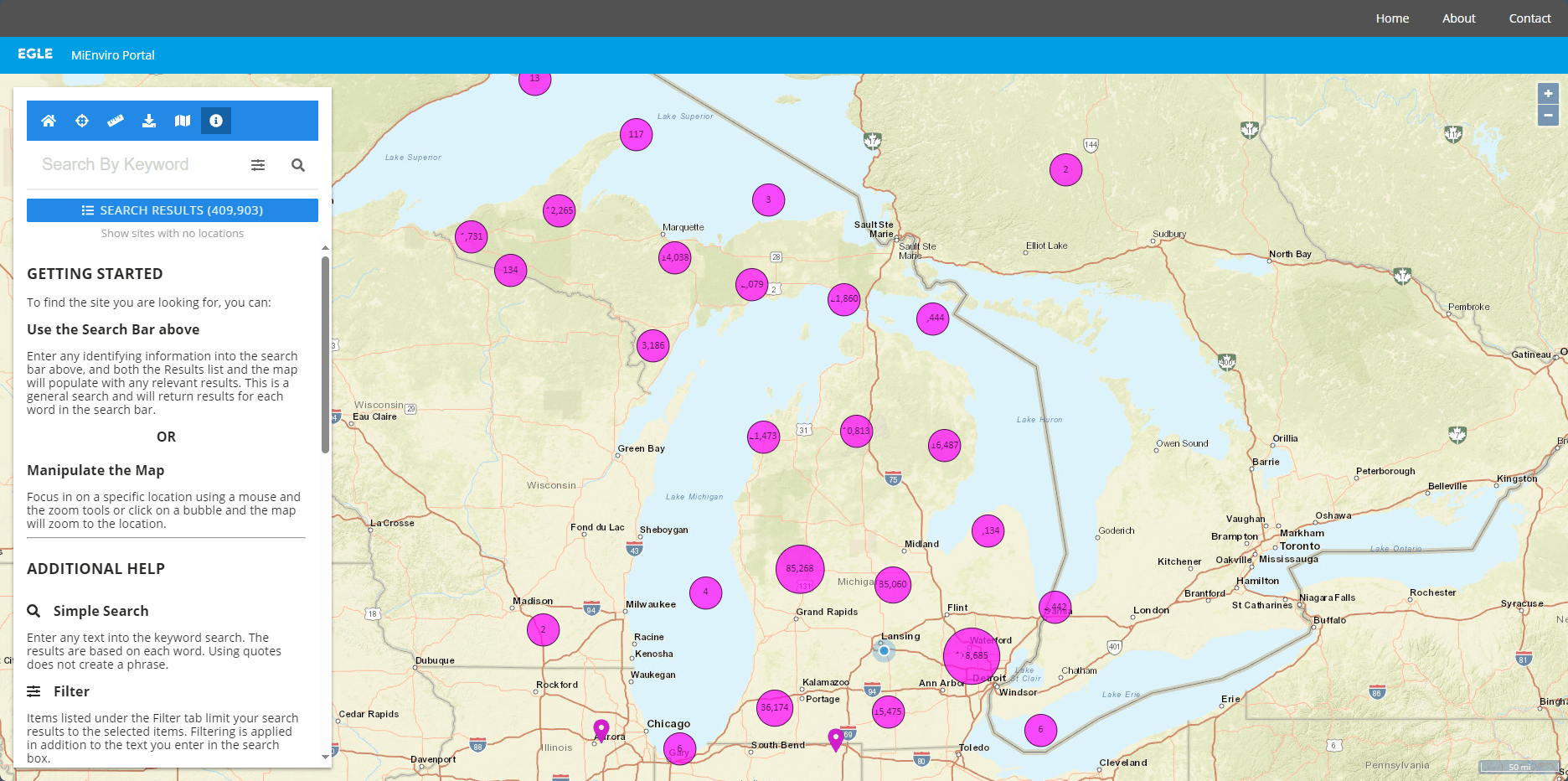Open the search filter sliders icon

click(258, 165)
